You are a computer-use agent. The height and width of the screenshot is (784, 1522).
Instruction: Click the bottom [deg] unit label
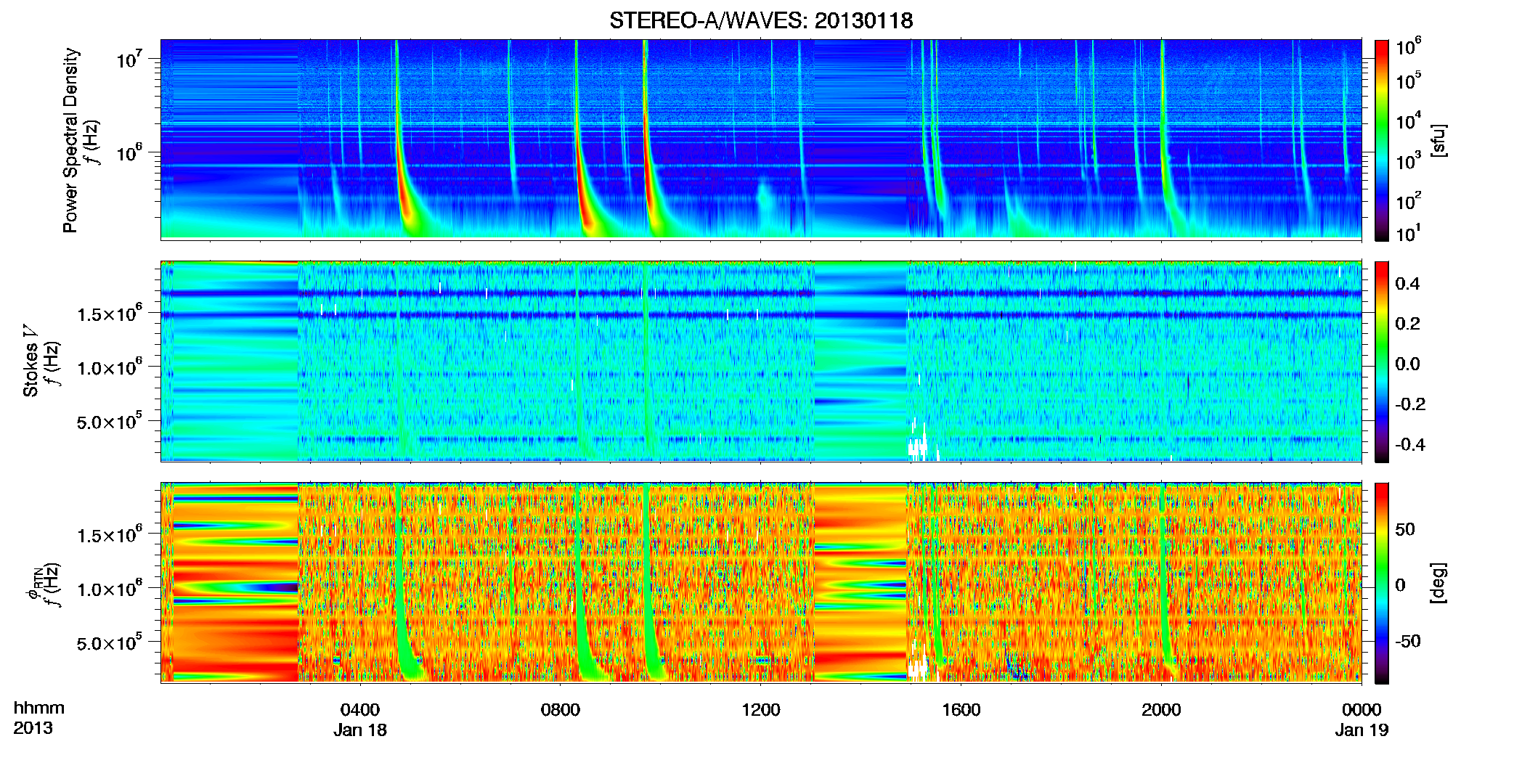tap(1438, 583)
